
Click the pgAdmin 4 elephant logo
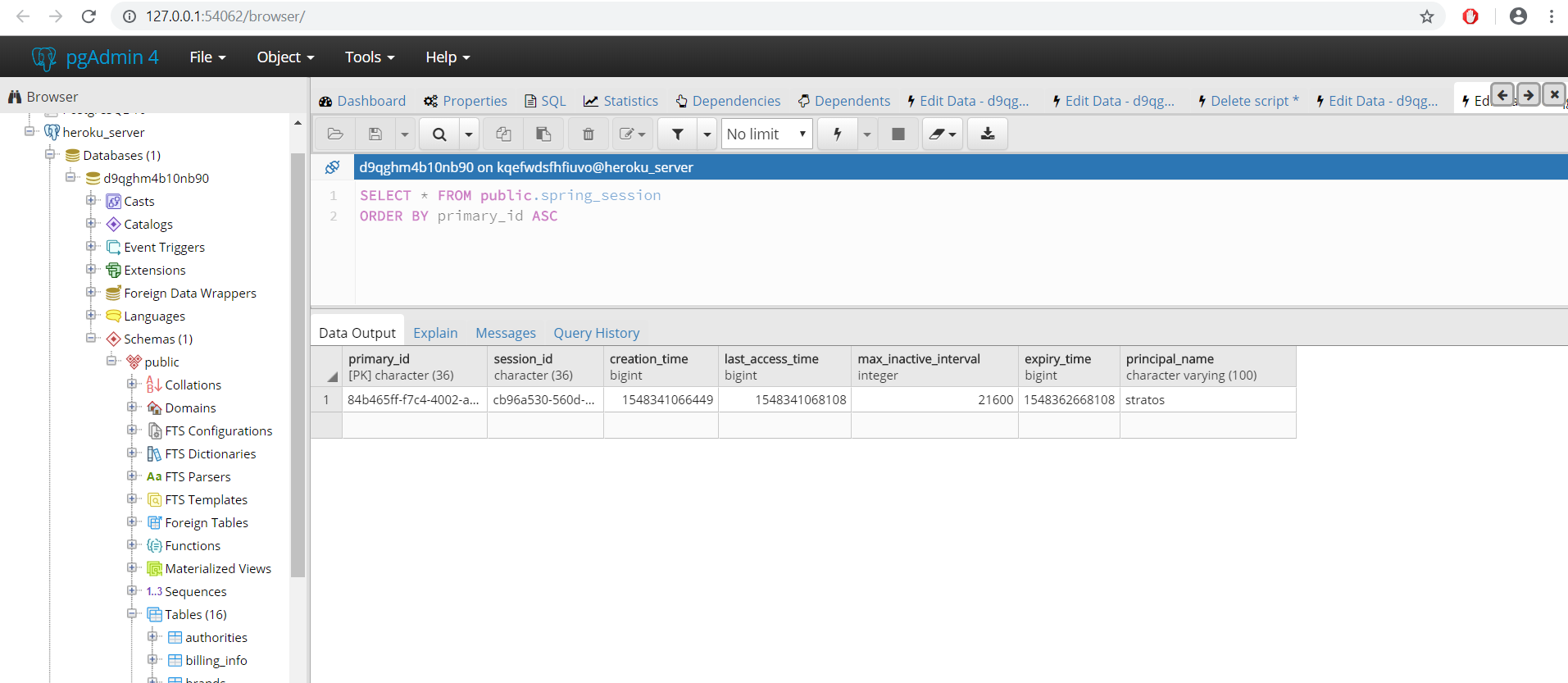click(x=43, y=57)
